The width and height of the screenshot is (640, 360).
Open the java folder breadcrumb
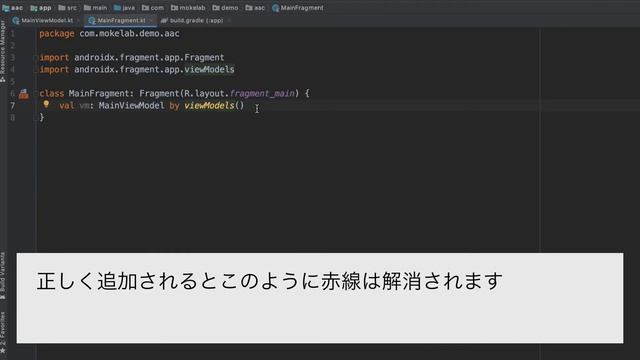pyautogui.click(x=124, y=8)
